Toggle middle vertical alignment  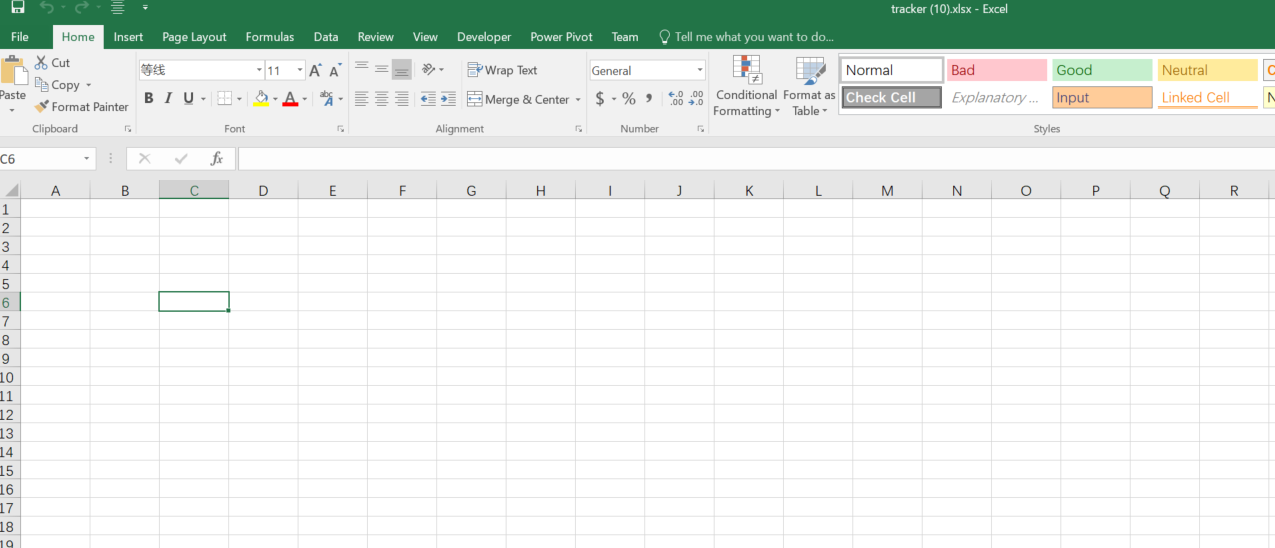[x=381, y=70]
